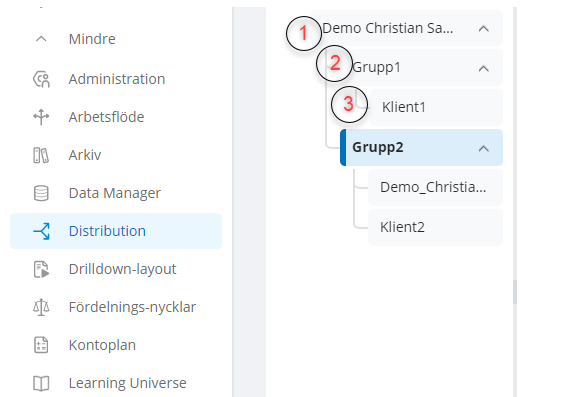Viewport: 579px width, 397px height.
Task: Click the Arkiv binders icon
Action: click(41, 155)
